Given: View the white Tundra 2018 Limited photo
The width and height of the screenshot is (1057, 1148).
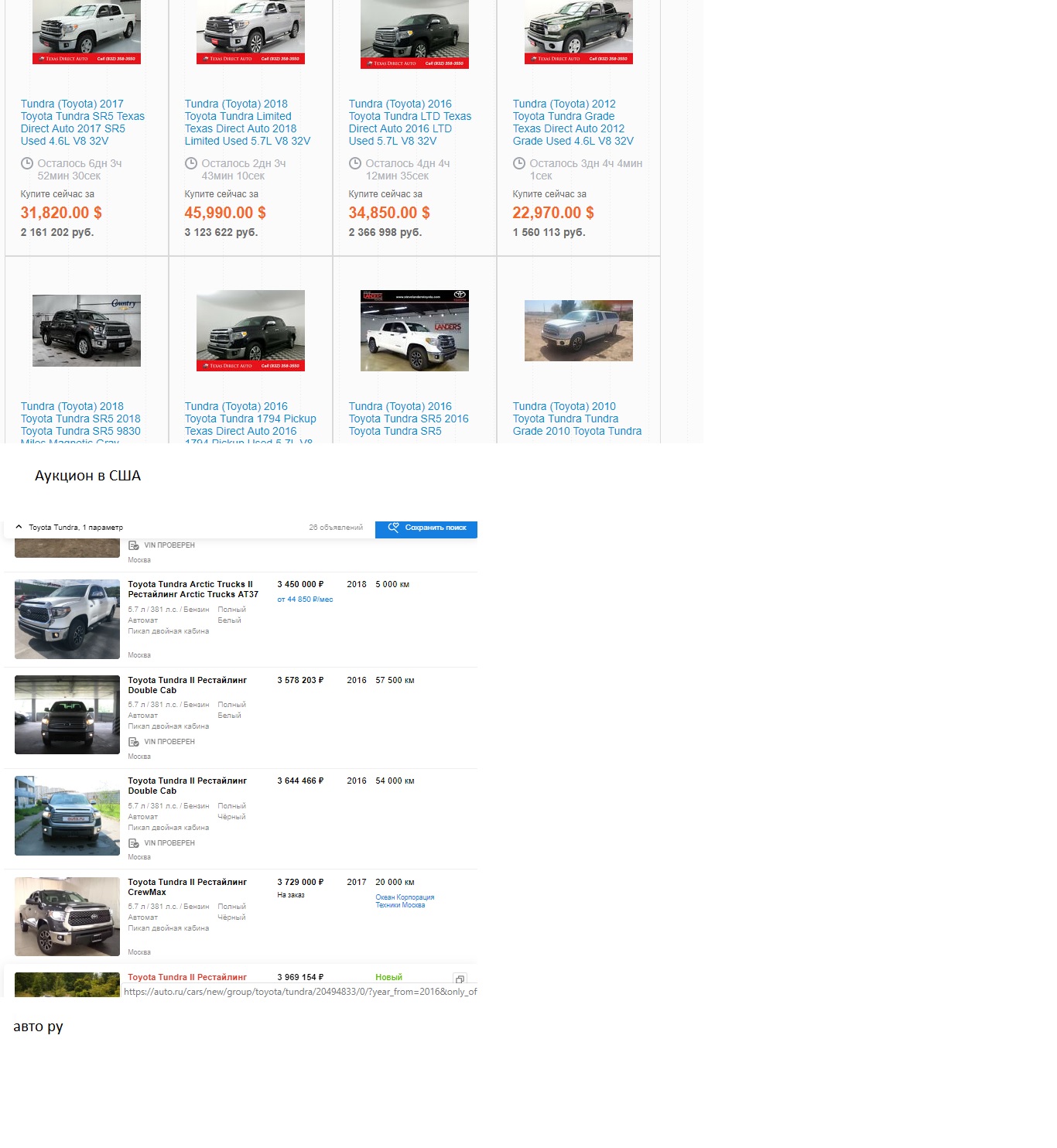Looking at the screenshot, I should point(251,32).
